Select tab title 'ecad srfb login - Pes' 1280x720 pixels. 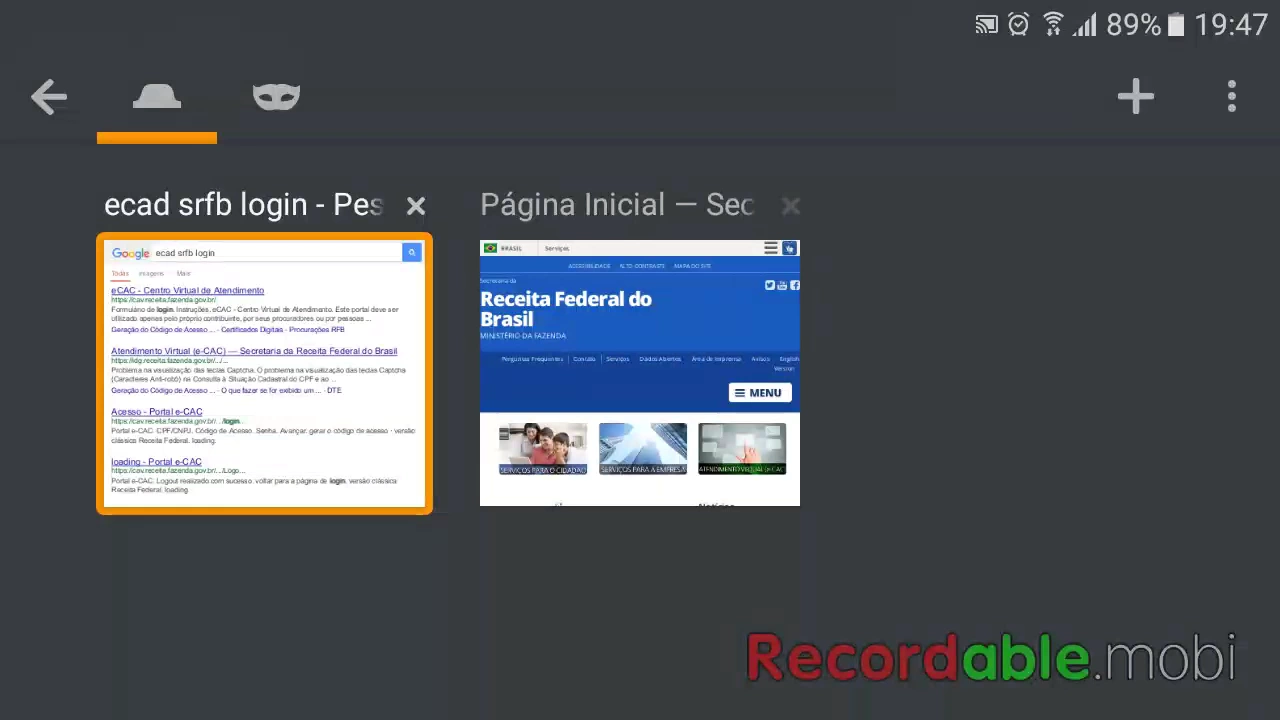[x=243, y=205]
